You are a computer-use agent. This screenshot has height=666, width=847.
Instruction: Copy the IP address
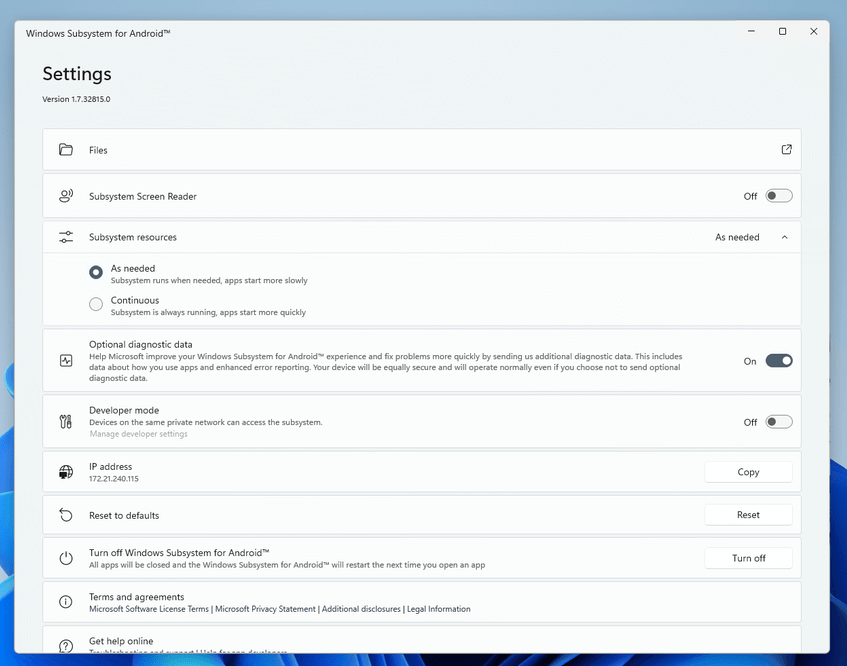(x=748, y=472)
